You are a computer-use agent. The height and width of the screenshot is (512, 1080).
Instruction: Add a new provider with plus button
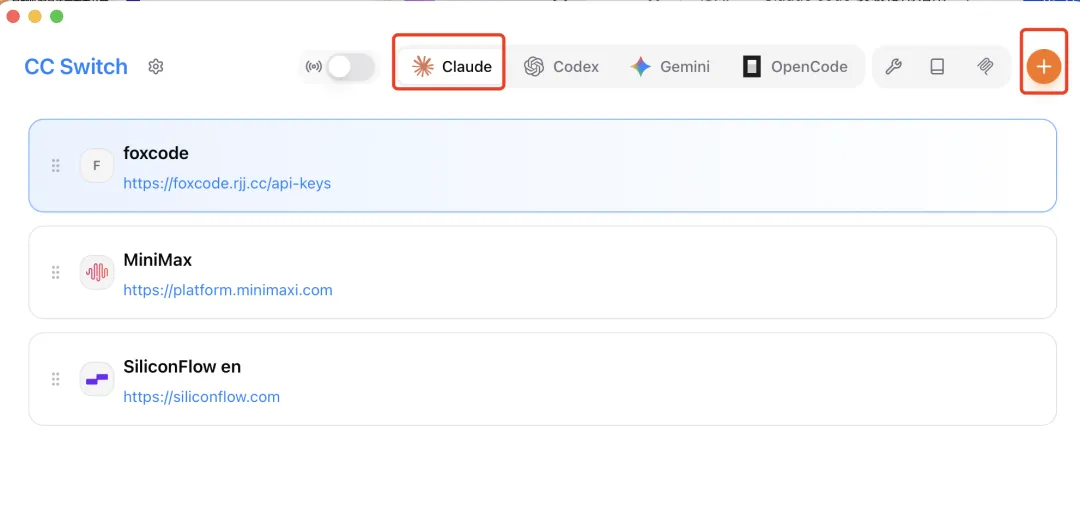[1044, 67]
